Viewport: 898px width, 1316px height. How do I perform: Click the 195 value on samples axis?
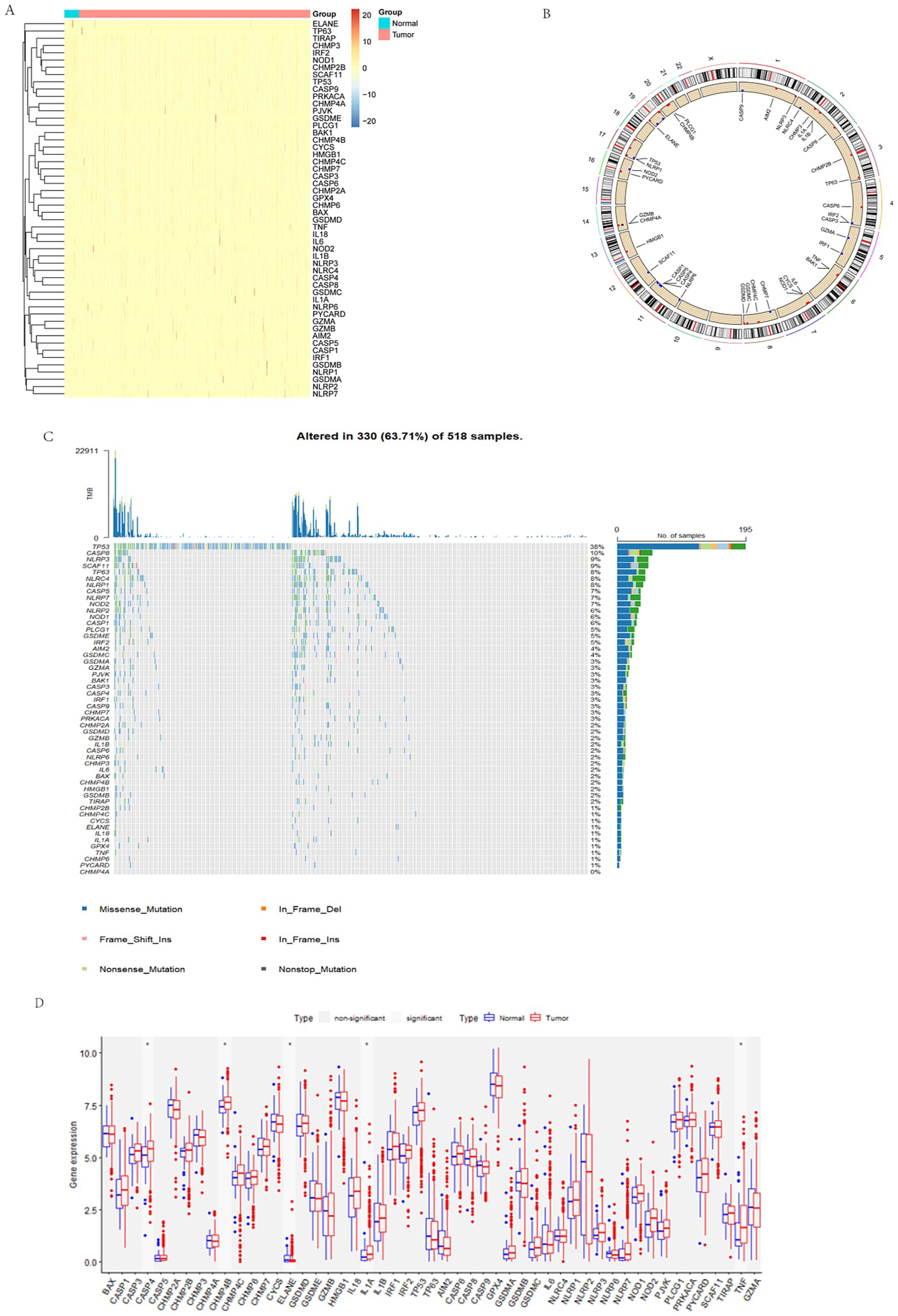point(745,530)
